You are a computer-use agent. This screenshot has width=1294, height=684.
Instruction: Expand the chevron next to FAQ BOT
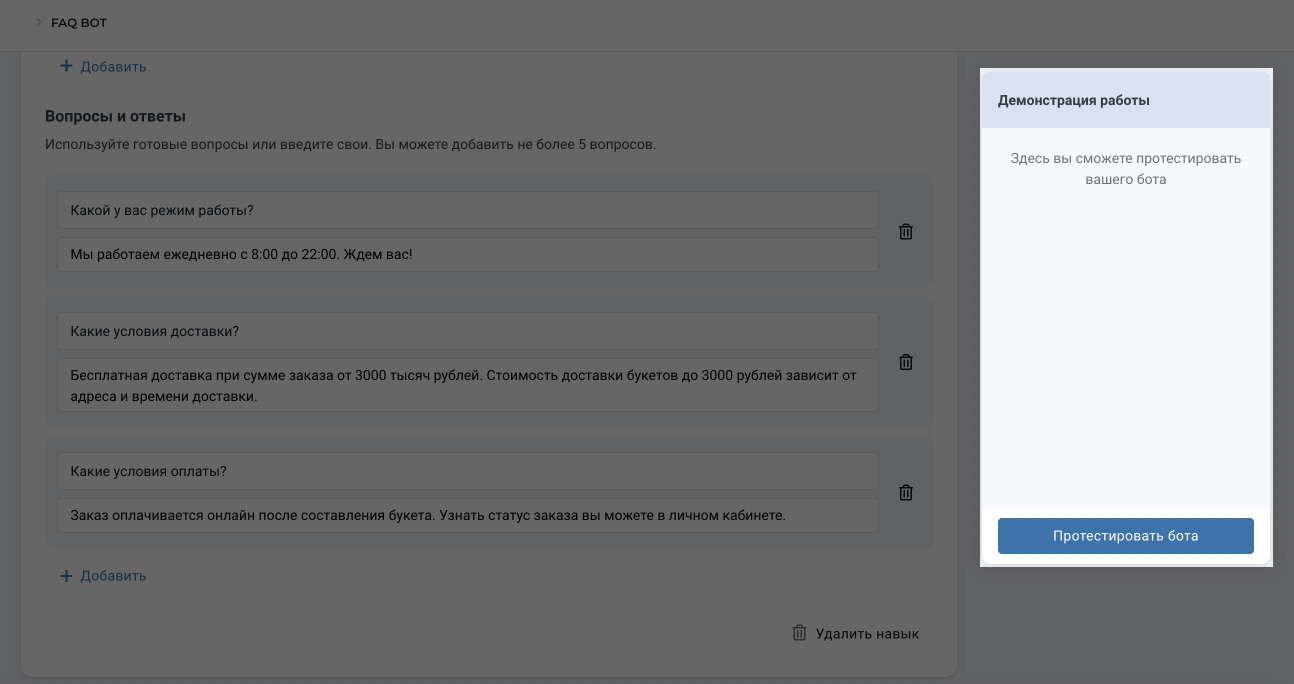click(x=39, y=23)
